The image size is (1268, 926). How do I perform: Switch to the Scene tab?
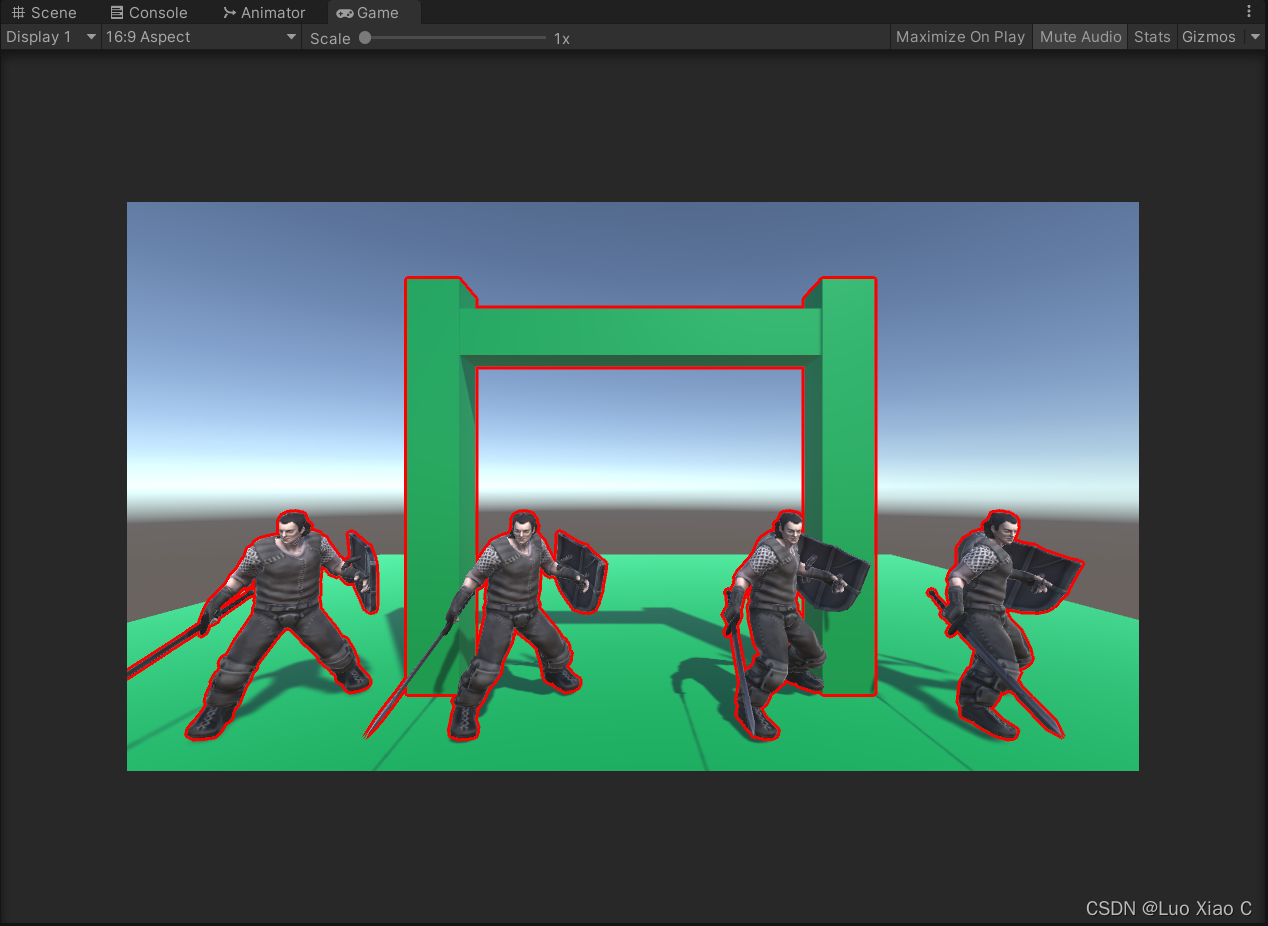(x=44, y=13)
